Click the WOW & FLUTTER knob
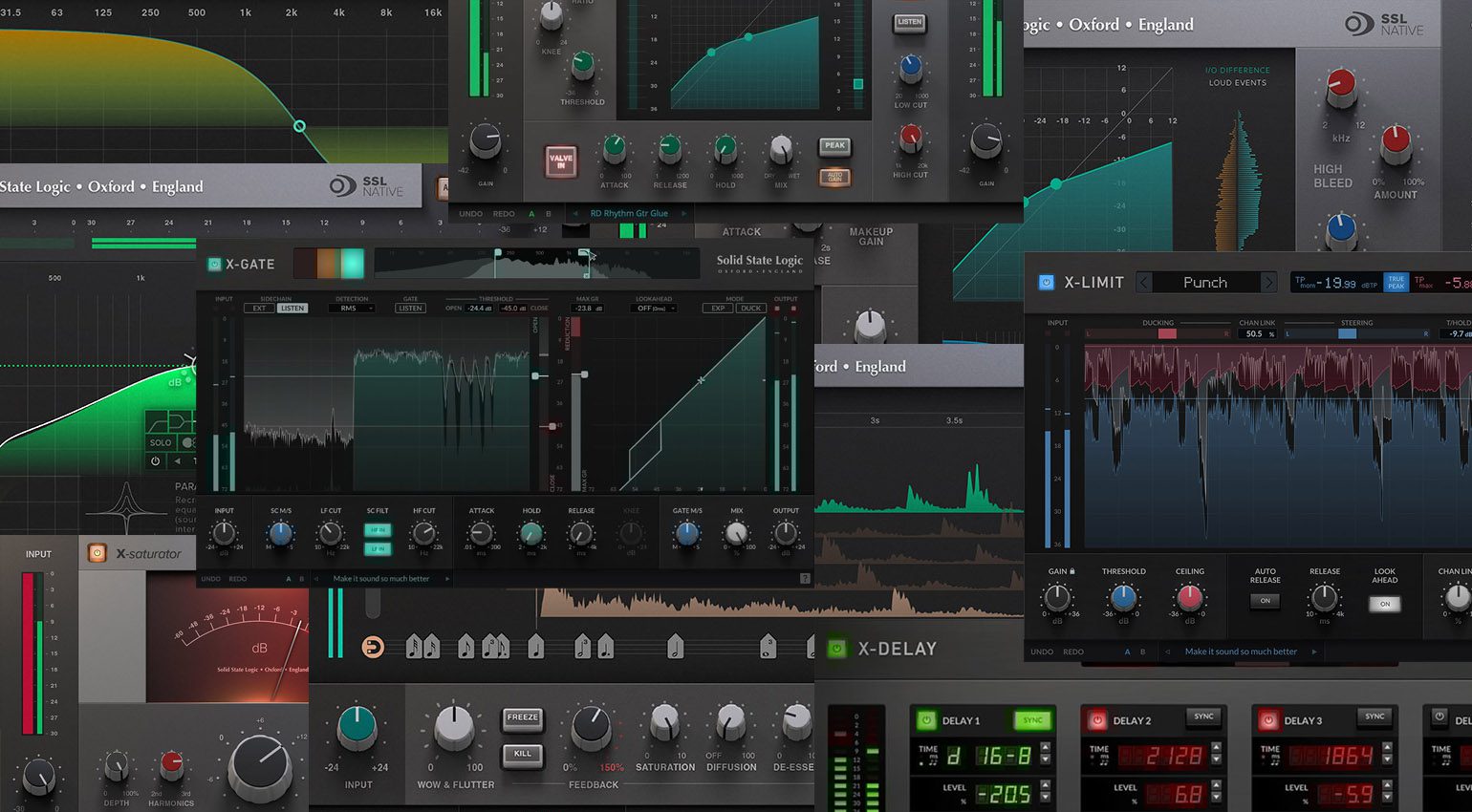The image size is (1472, 812). (455, 728)
